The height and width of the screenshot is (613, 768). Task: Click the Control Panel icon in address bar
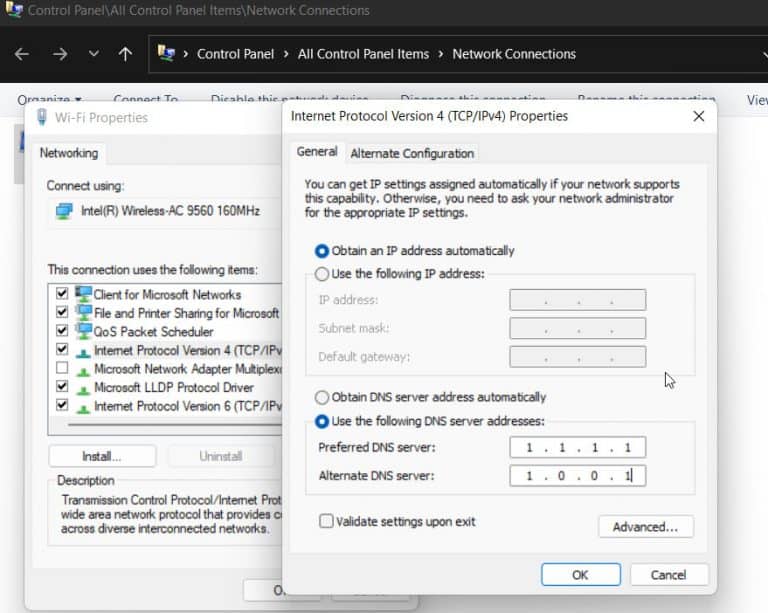point(167,54)
